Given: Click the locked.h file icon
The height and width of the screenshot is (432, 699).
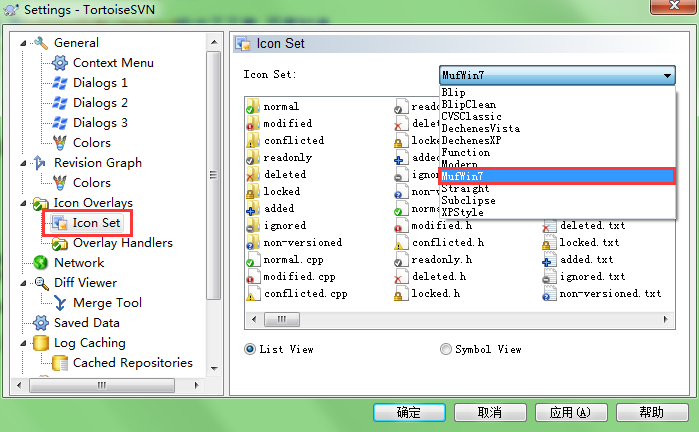Looking at the screenshot, I should pos(401,293).
